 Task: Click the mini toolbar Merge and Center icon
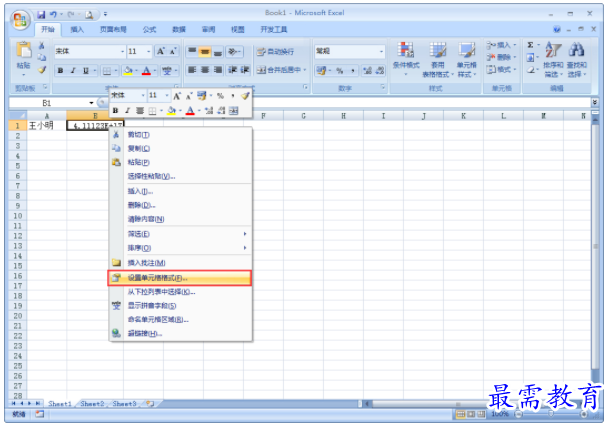pyautogui.click(x=233, y=111)
